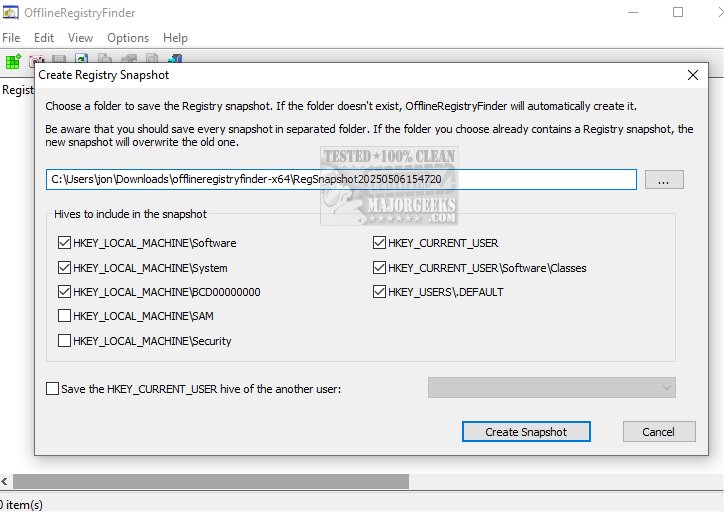The height and width of the screenshot is (517, 727).
Task: Close the Create Registry Snapshot dialog
Action: point(693,75)
